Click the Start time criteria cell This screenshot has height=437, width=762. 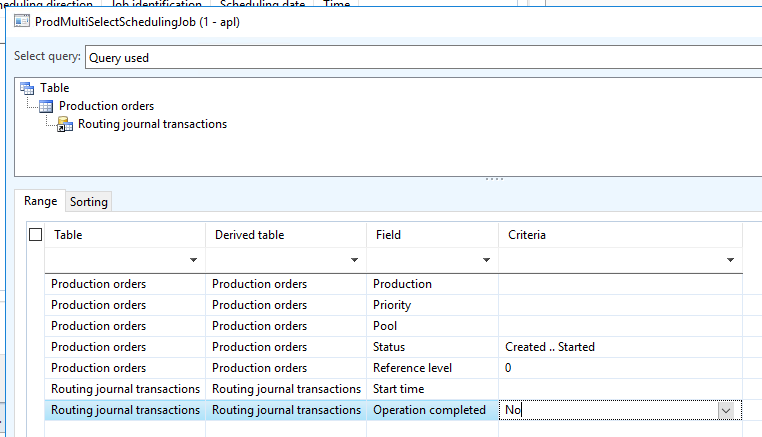click(621, 389)
